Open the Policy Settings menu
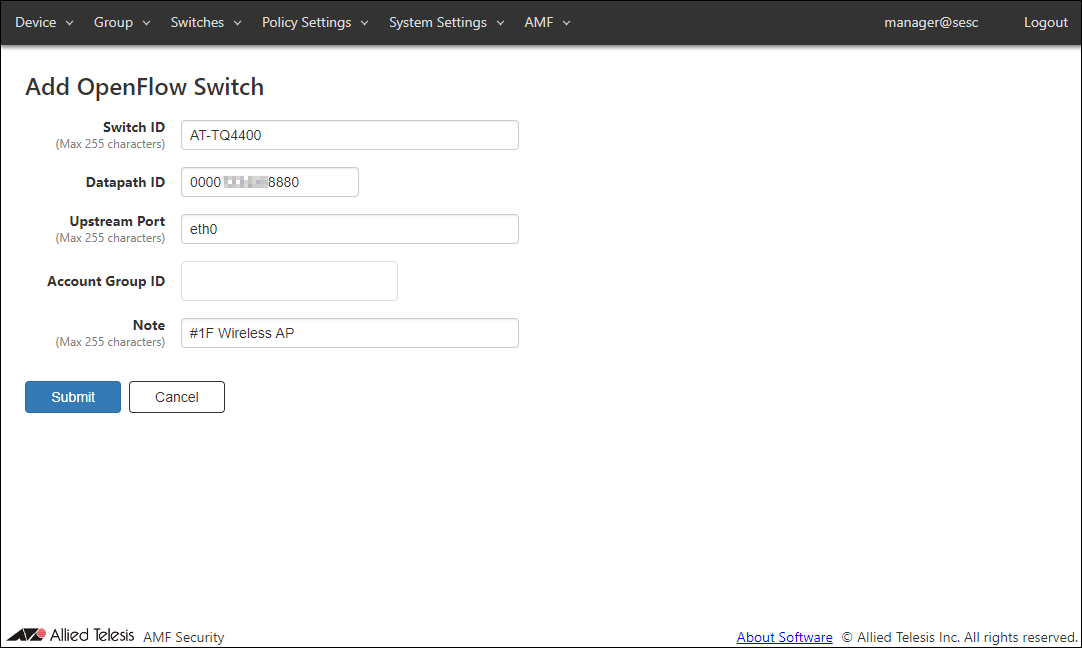1082x648 pixels. [314, 23]
